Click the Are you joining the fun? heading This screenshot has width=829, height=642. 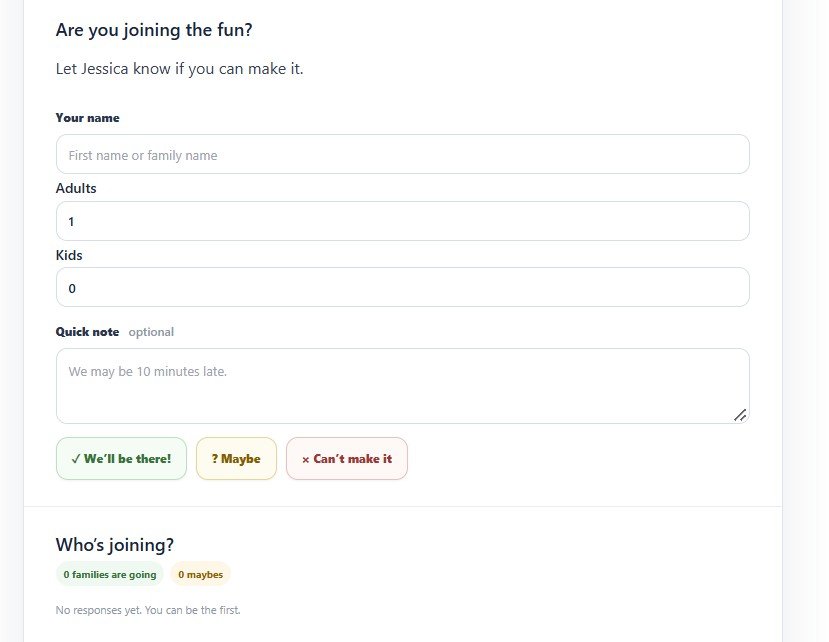154,30
